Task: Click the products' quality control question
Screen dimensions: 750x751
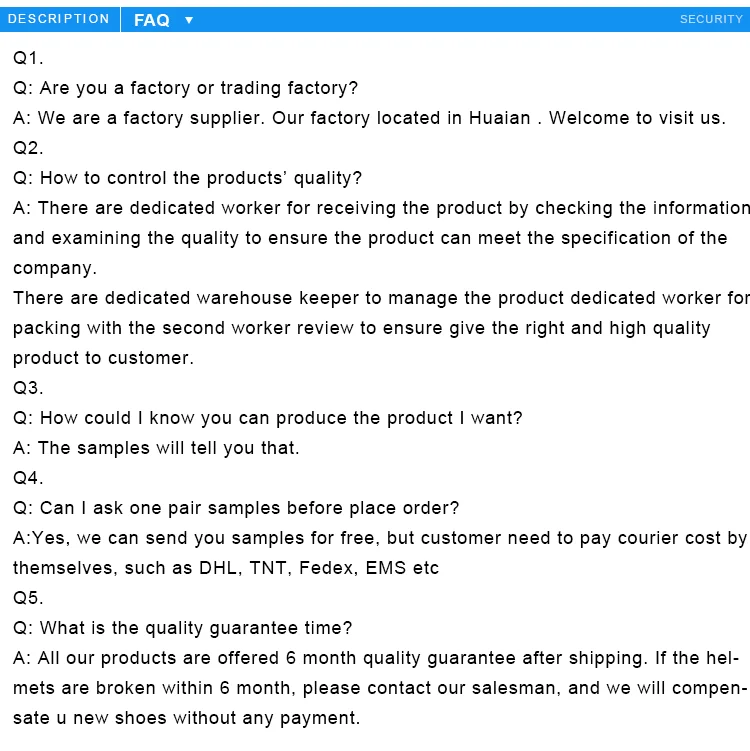Action: tap(187, 178)
